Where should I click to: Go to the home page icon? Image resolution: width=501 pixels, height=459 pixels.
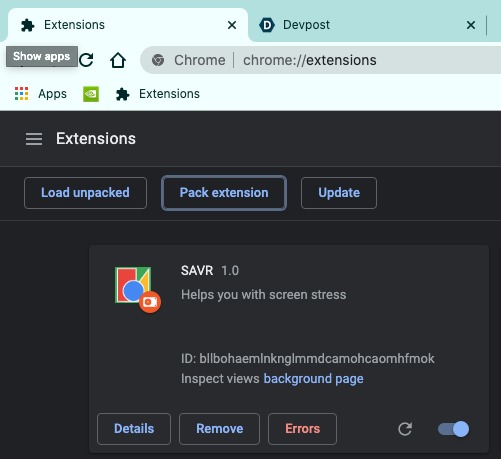coord(118,60)
